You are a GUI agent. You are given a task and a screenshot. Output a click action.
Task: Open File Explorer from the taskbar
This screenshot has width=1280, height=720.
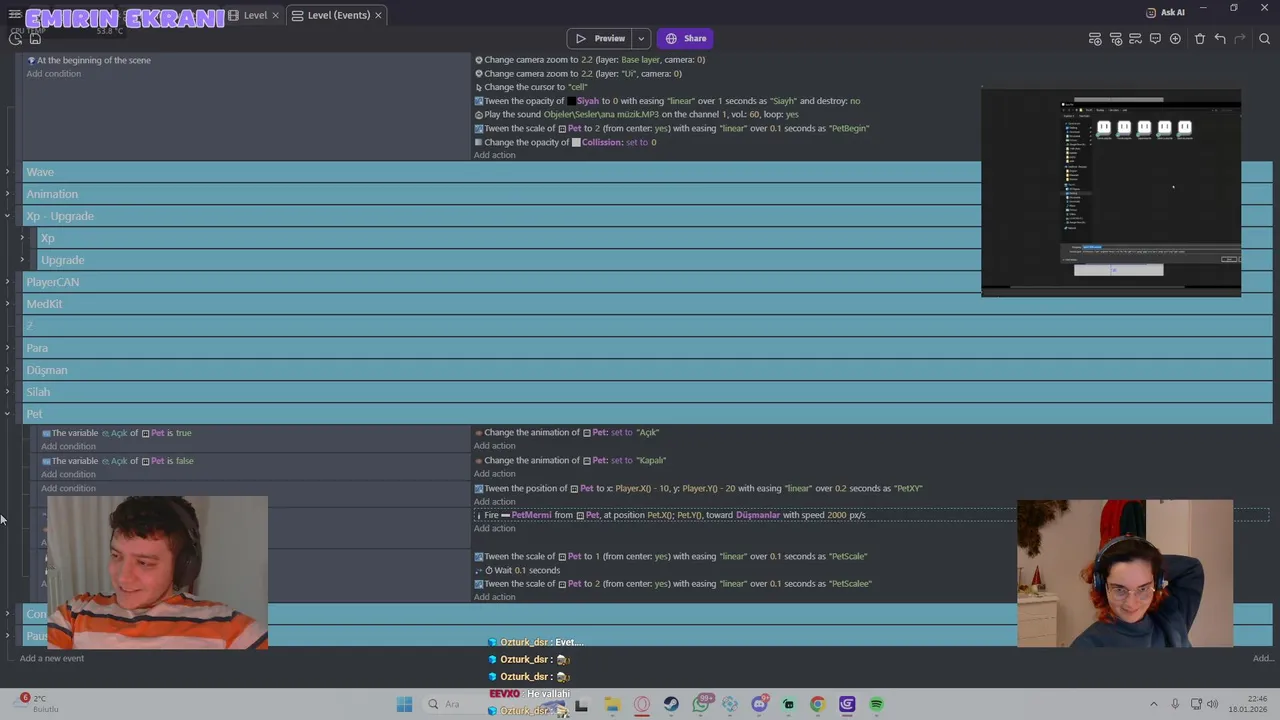(612, 704)
